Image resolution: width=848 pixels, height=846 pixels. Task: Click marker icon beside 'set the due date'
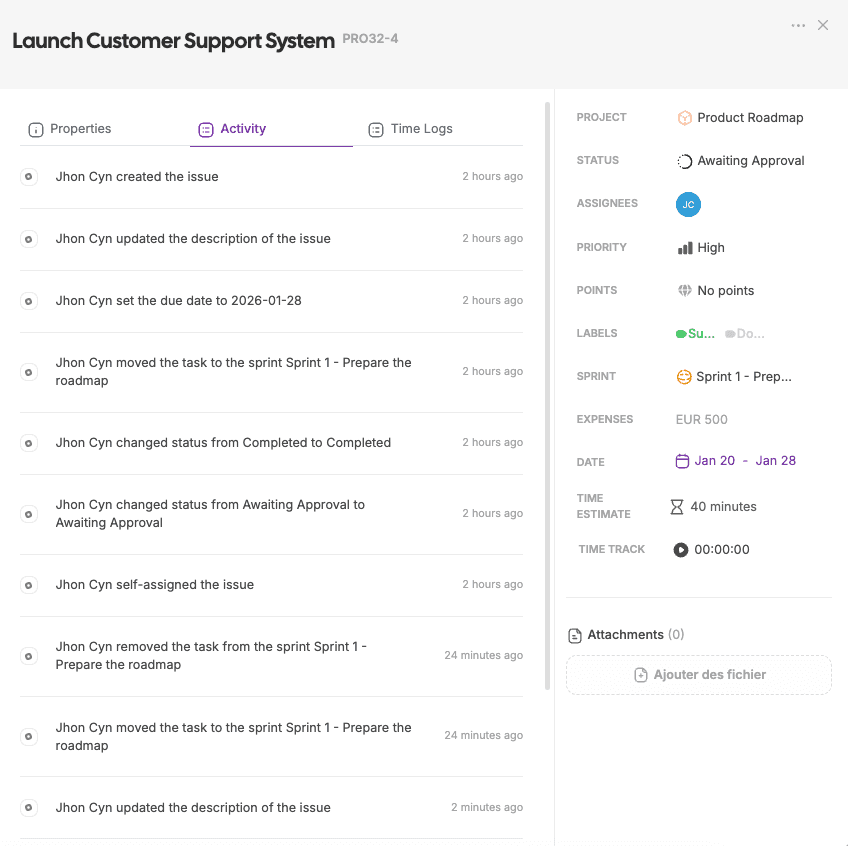click(x=29, y=301)
